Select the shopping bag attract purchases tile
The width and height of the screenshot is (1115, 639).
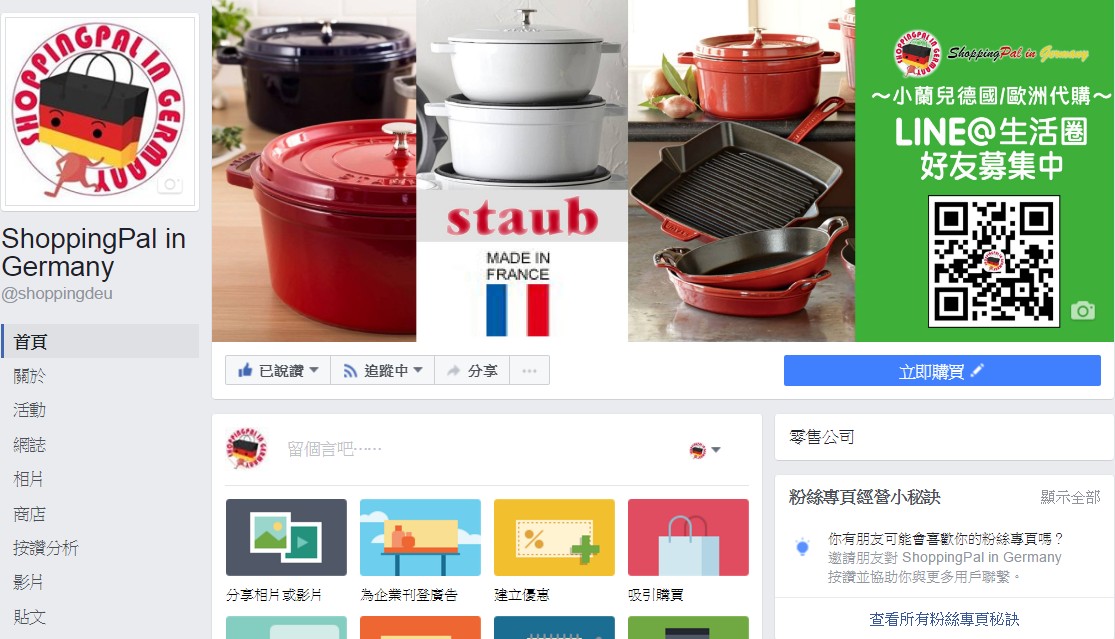point(688,537)
